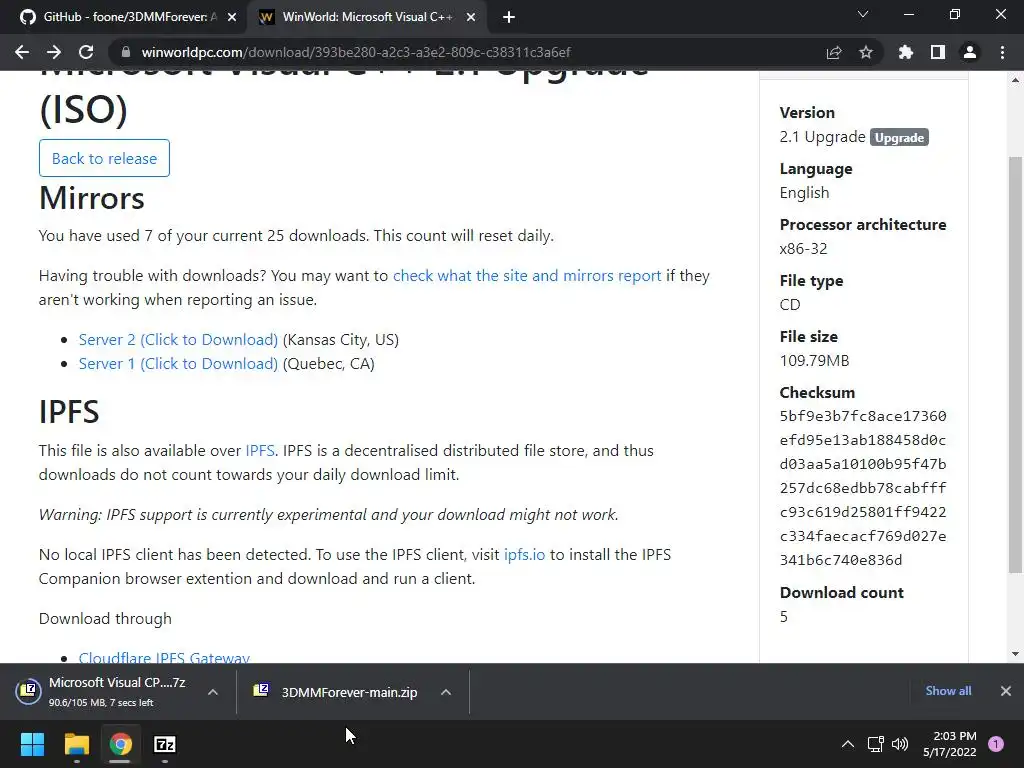The image size is (1024, 768).
Task: Go forward using the browser forward arrow
Action: click(x=54, y=52)
